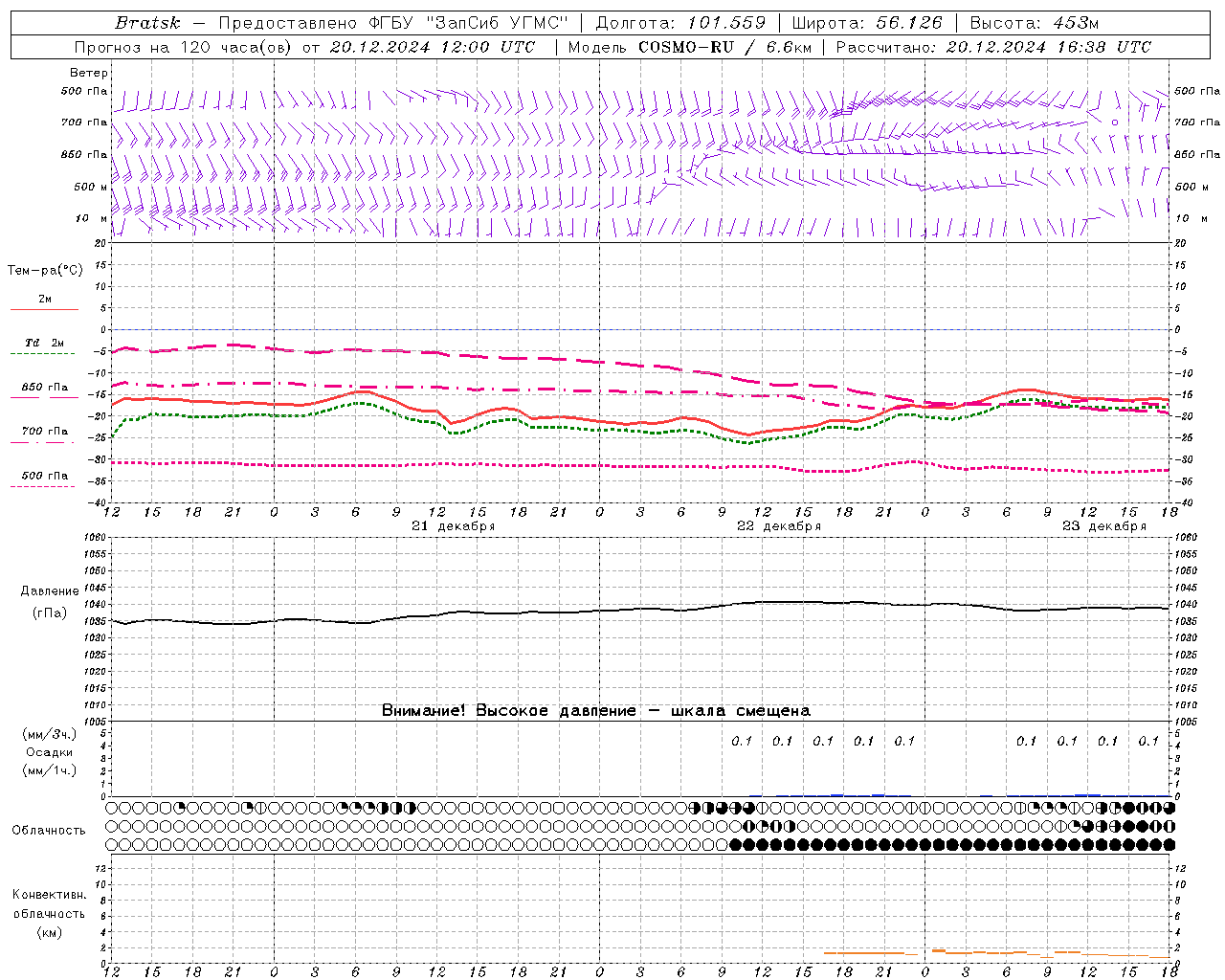Click the Высота: 453м value

[1035, 23]
